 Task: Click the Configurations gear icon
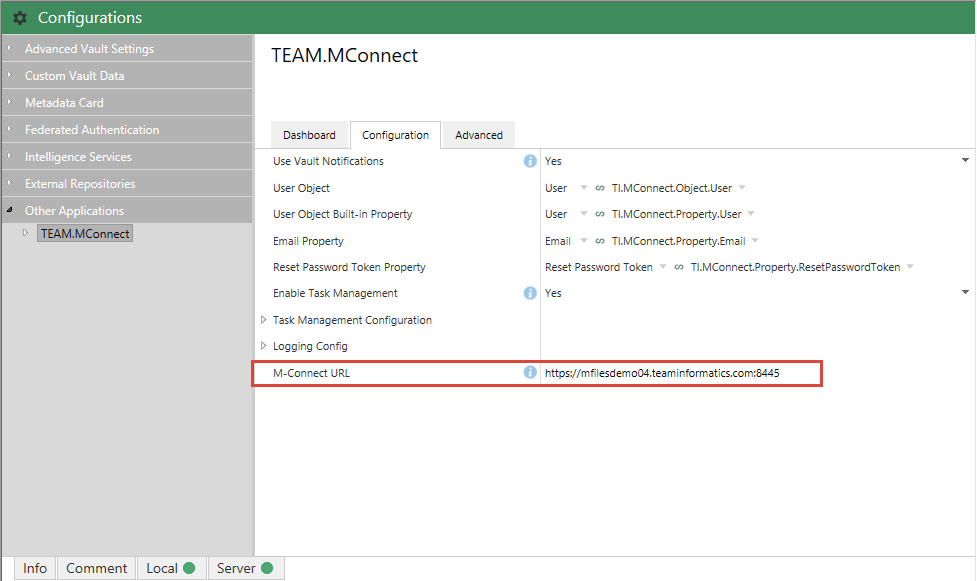pos(20,18)
